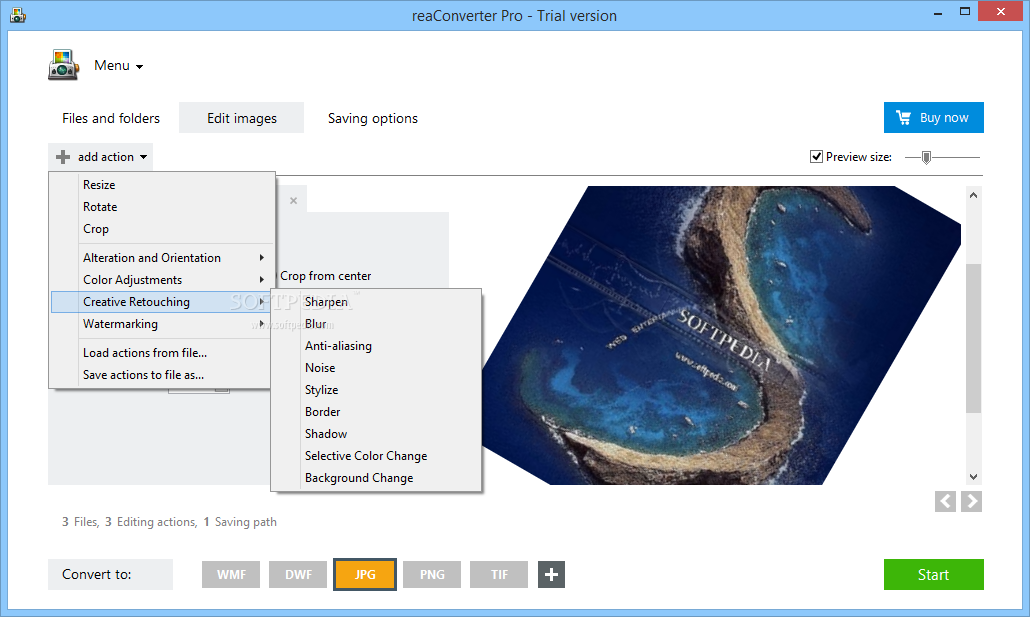Image resolution: width=1030 pixels, height=617 pixels.
Task: Maximize the reaConverter window
Action: click(965, 12)
